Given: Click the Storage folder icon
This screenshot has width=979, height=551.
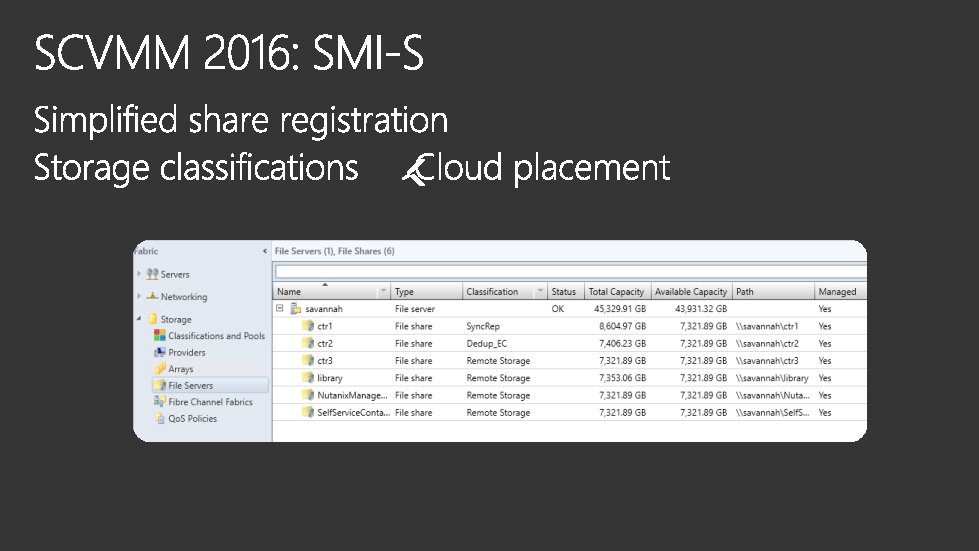Looking at the screenshot, I should point(153,319).
